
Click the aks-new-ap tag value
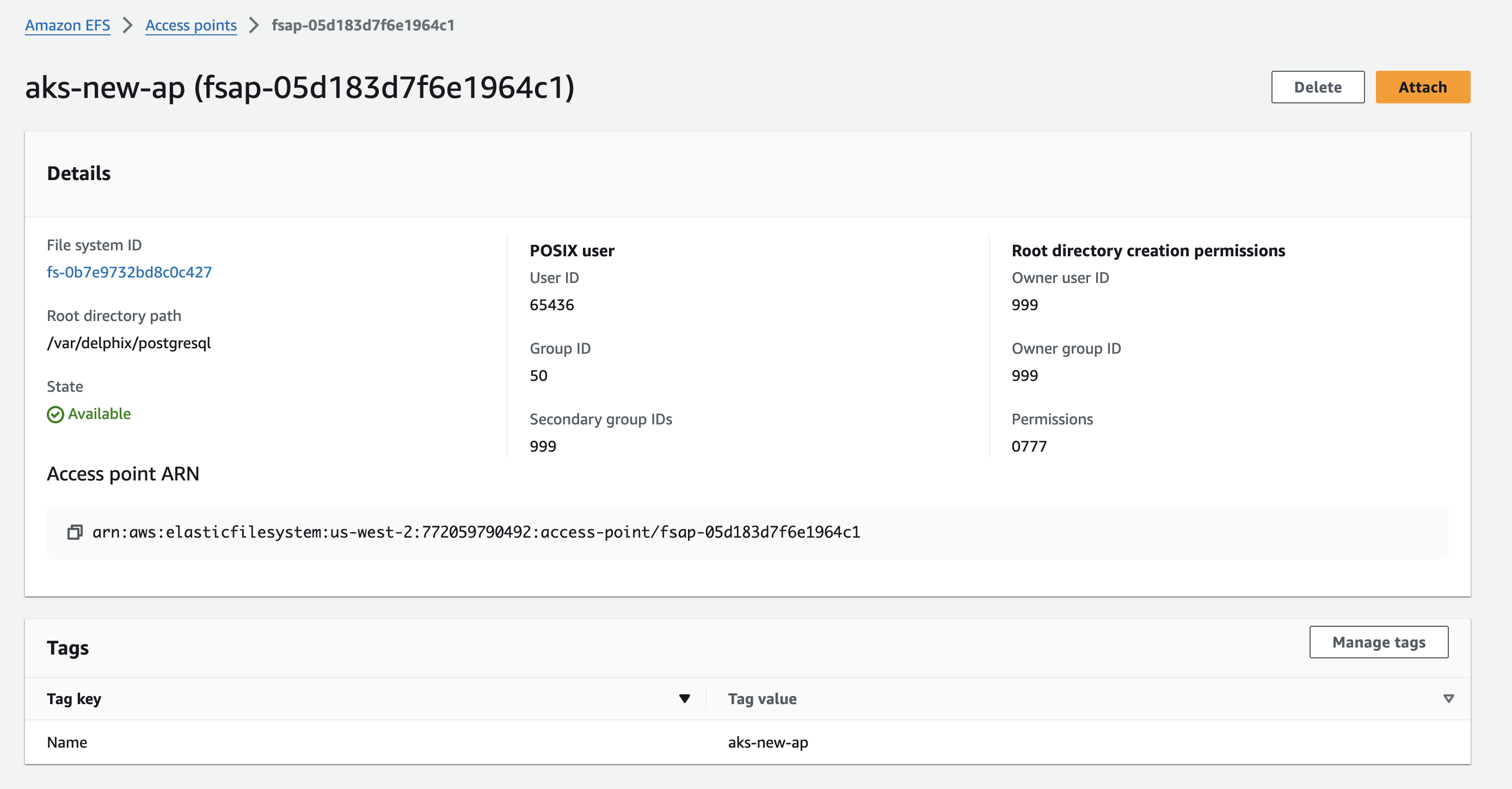[x=768, y=743]
